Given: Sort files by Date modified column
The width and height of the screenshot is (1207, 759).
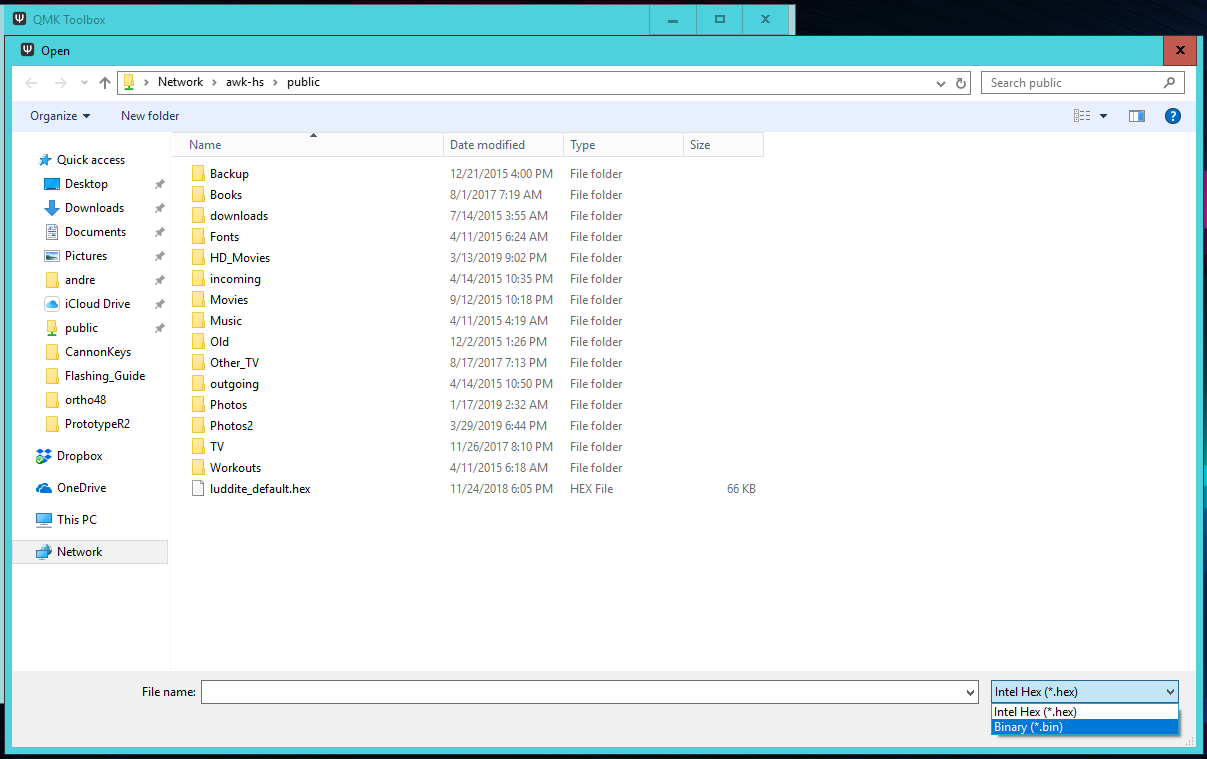Looking at the screenshot, I should click(487, 145).
